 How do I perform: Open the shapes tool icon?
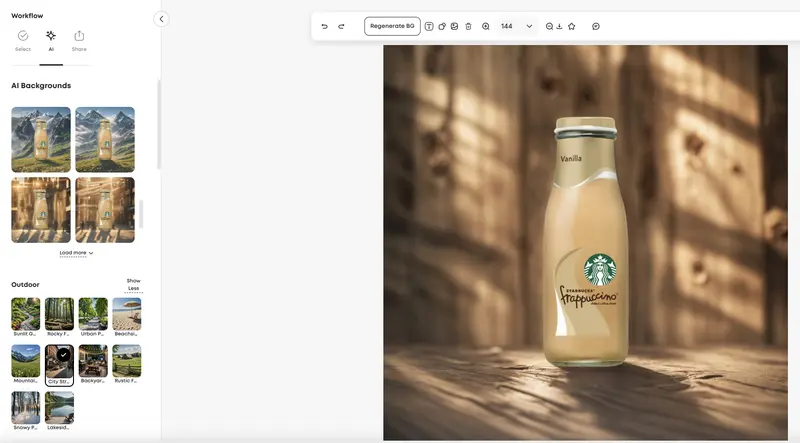click(x=442, y=26)
